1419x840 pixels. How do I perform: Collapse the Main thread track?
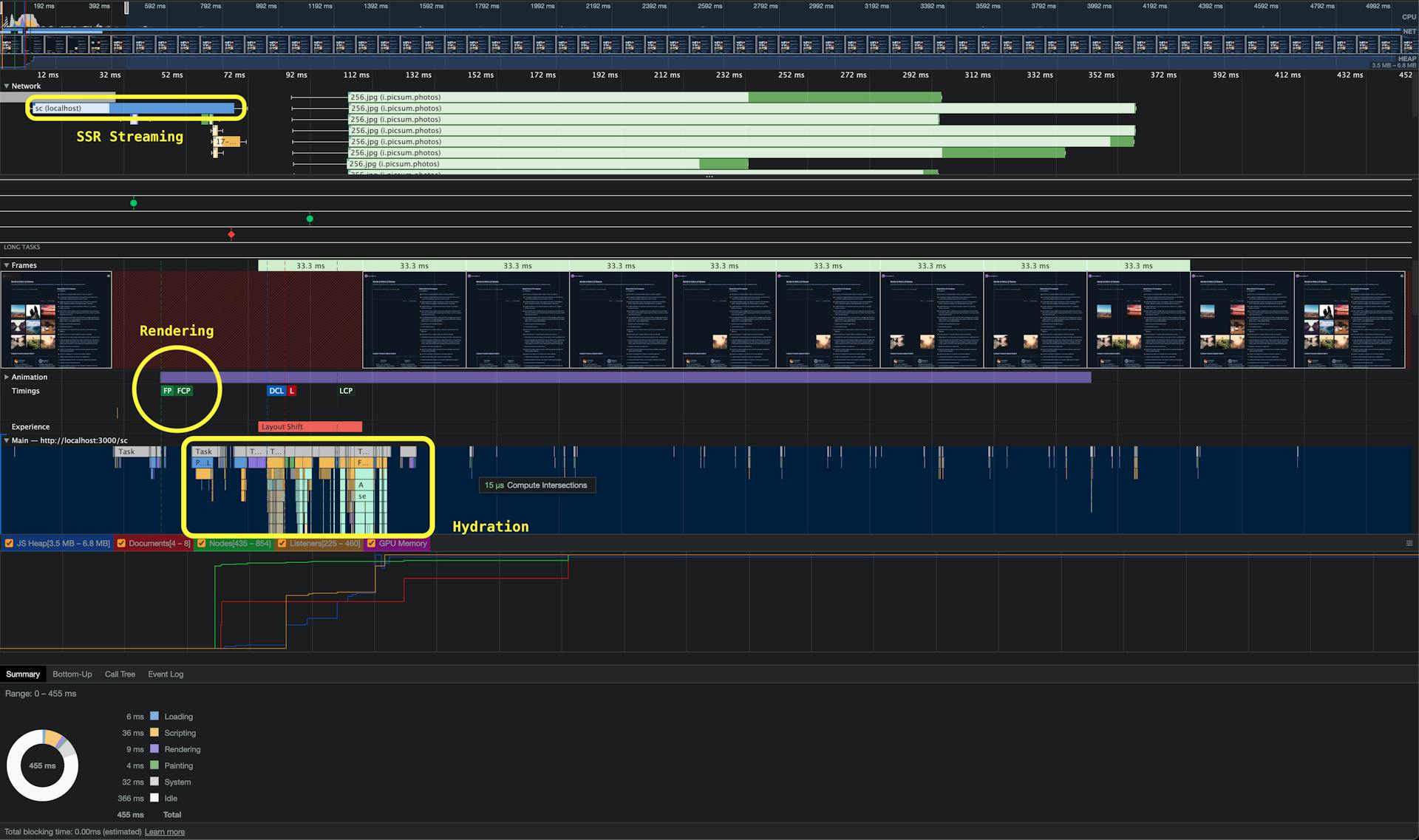point(7,440)
